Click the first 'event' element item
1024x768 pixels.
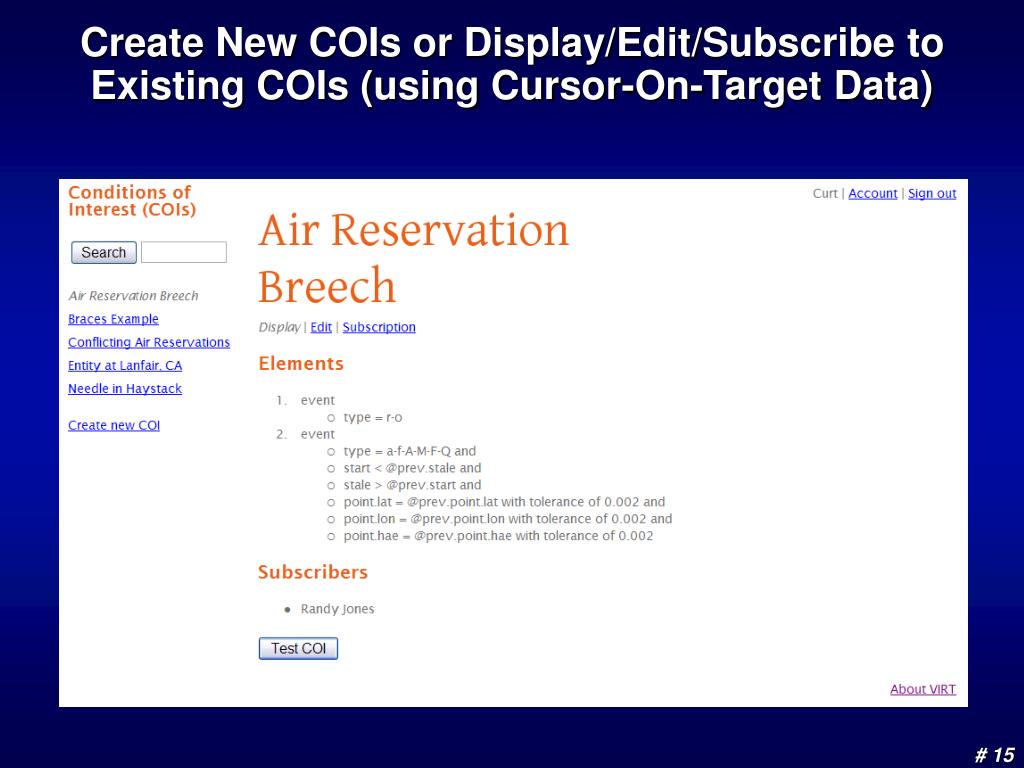[317, 400]
